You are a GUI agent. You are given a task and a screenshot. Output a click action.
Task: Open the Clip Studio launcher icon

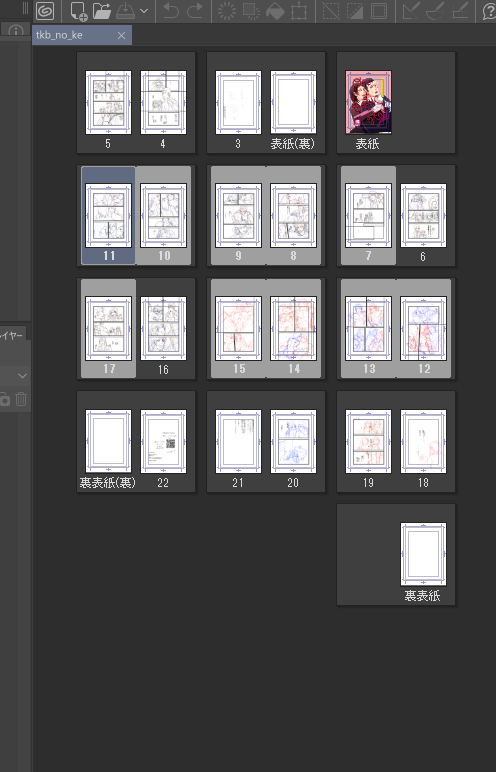(x=45, y=11)
